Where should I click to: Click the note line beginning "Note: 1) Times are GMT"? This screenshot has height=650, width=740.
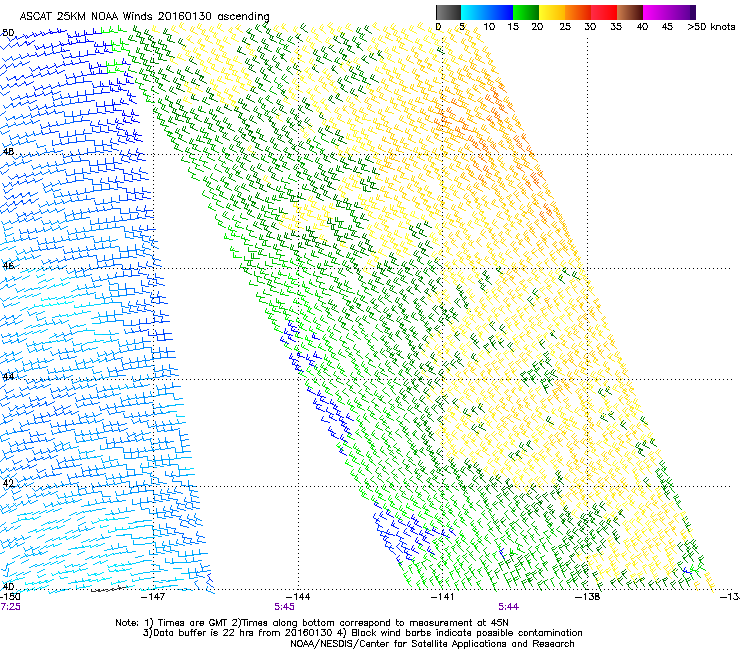[312, 623]
